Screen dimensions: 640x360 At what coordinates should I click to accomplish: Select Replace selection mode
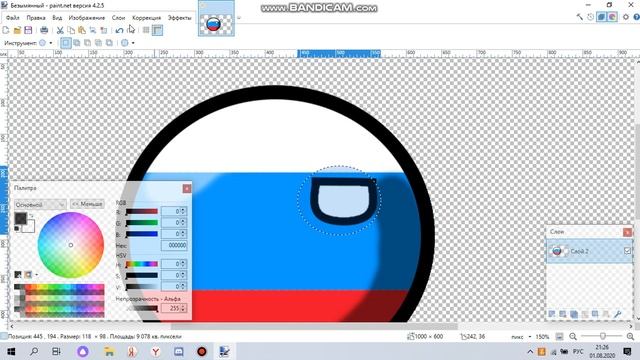66,42
